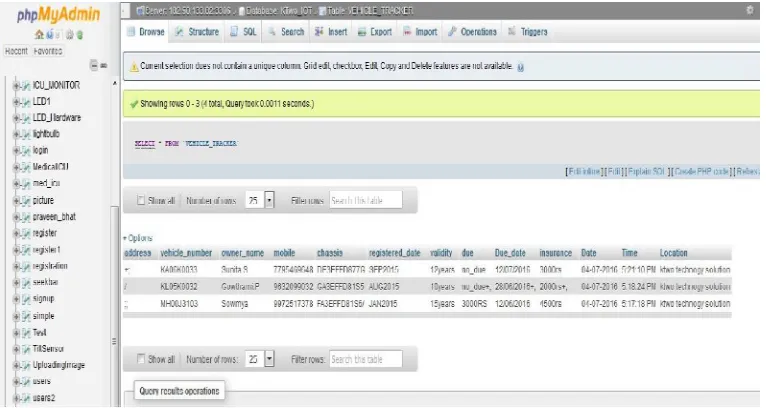The height and width of the screenshot is (408, 766).
Task: Open the Triggers tab
Action: (528, 32)
